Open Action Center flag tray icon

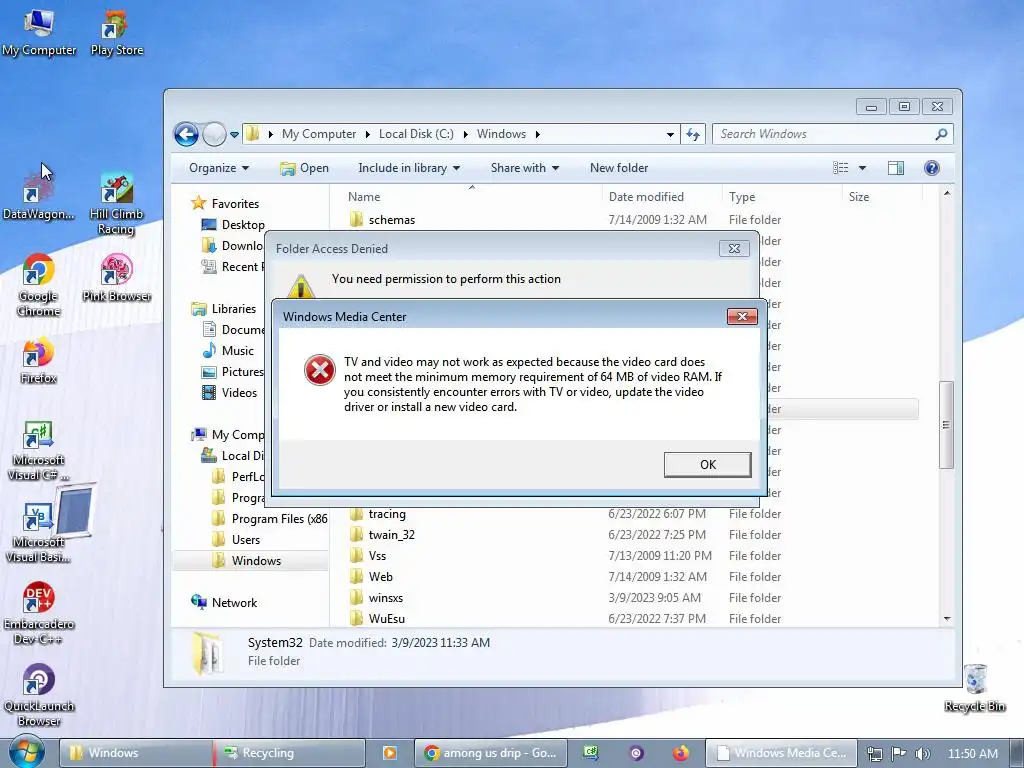click(899, 754)
